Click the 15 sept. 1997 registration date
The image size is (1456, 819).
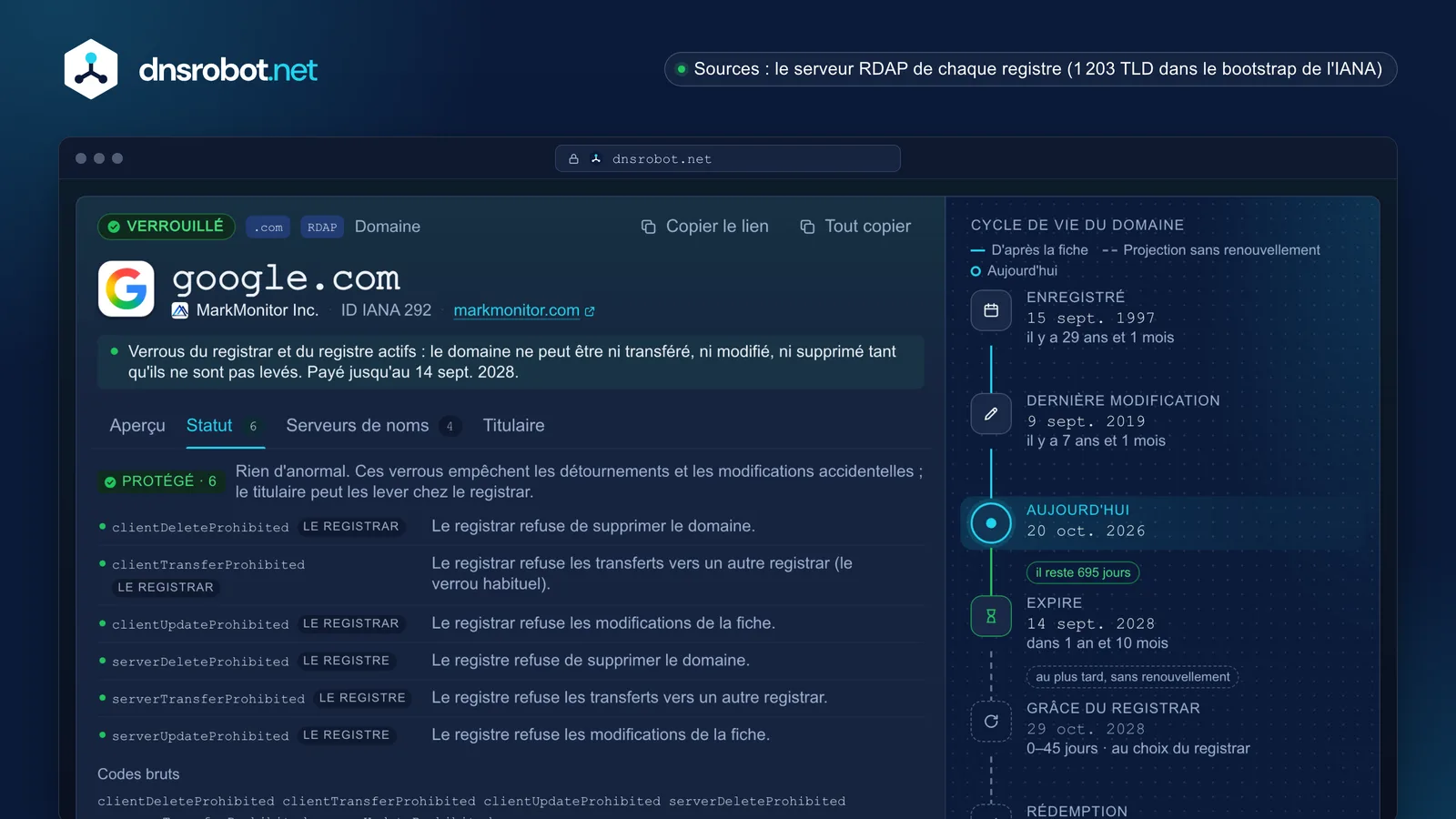pyautogui.click(x=1090, y=318)
